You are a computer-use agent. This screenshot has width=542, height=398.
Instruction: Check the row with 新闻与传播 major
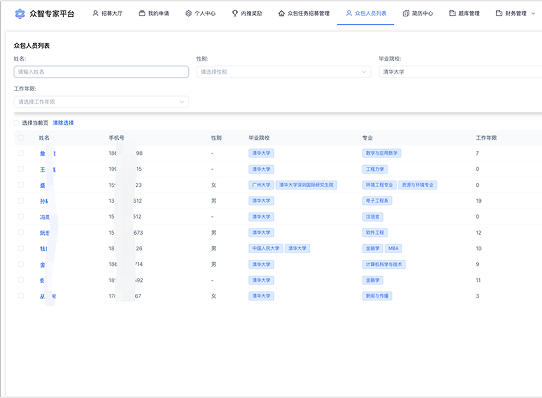(21, 296)
